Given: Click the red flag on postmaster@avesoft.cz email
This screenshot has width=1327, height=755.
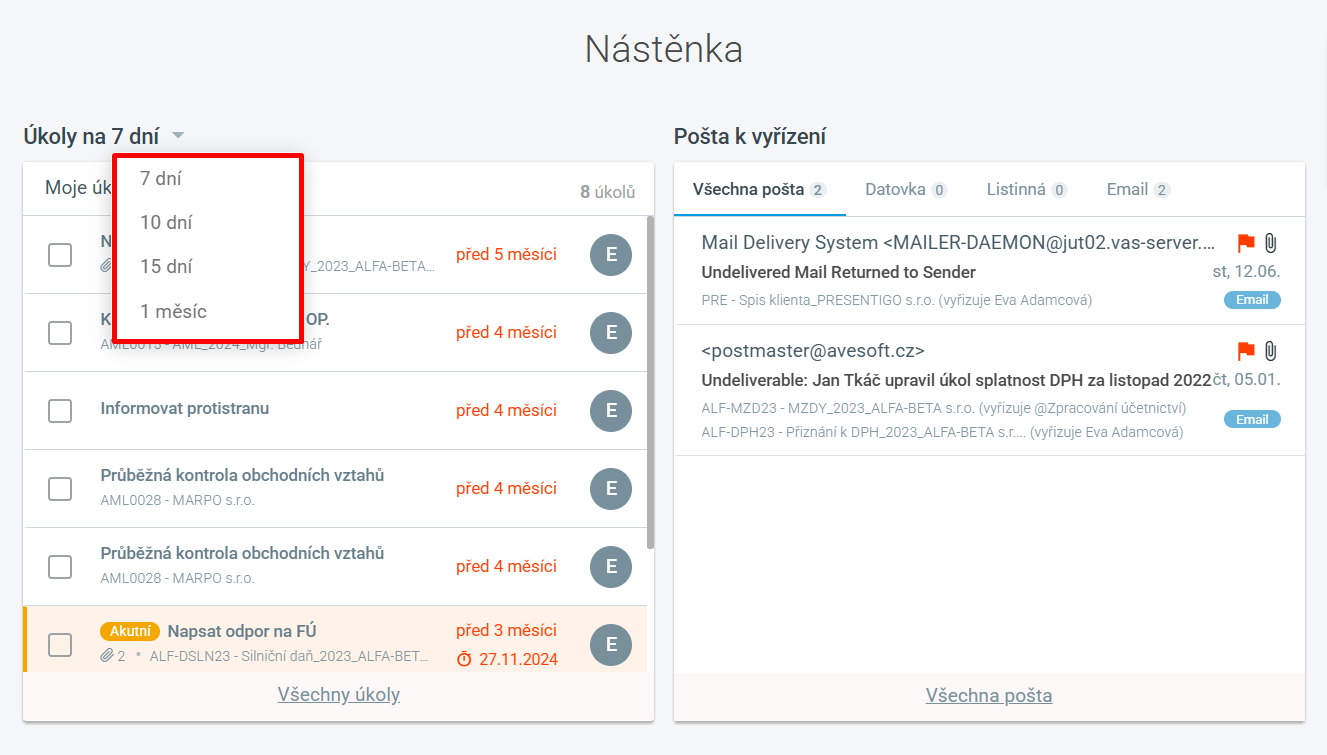Looking at the screenshot, I should tap(1246, 351).
